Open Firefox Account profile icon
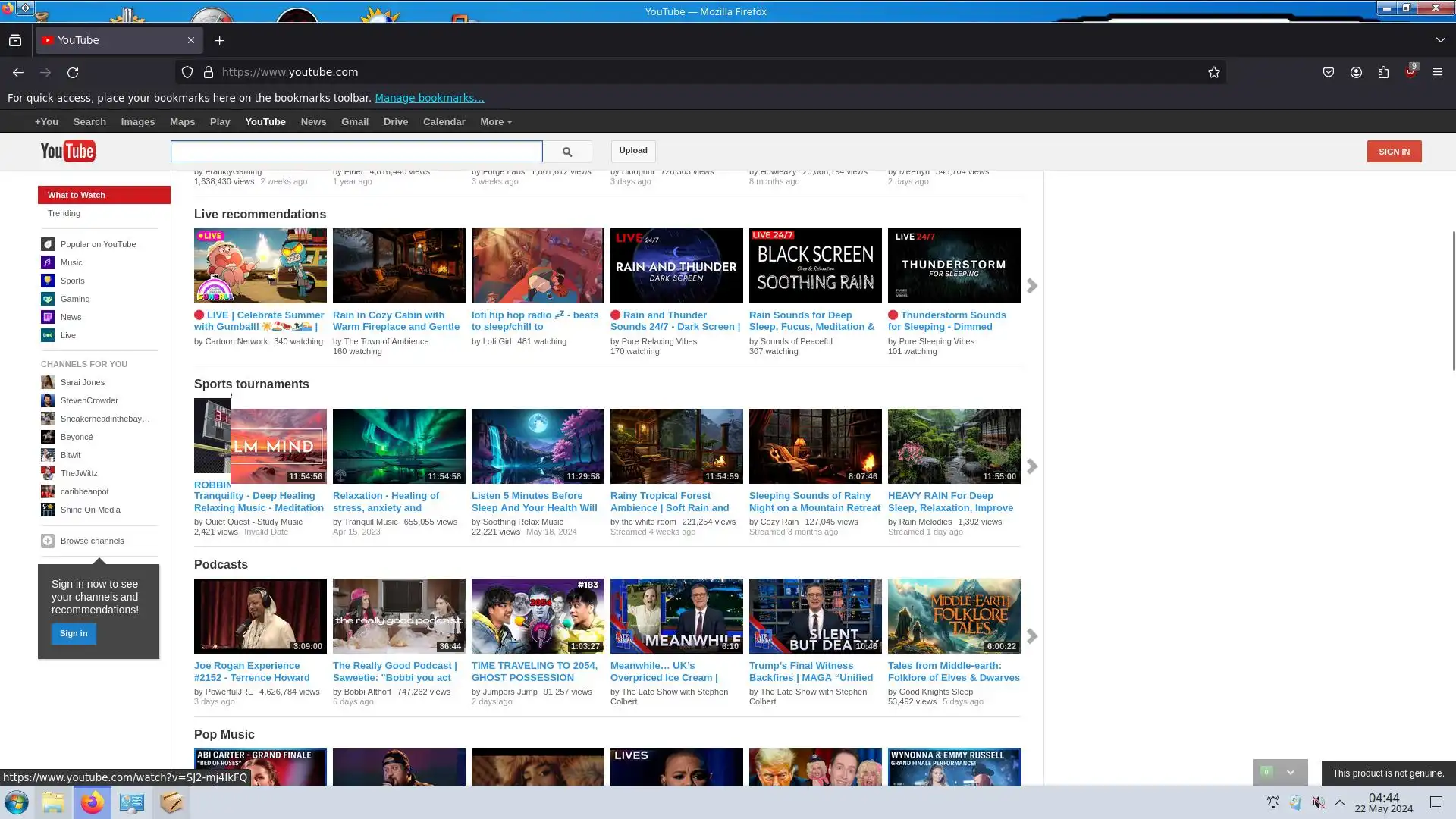The image size is (1456, 819). click(1356, 72)
